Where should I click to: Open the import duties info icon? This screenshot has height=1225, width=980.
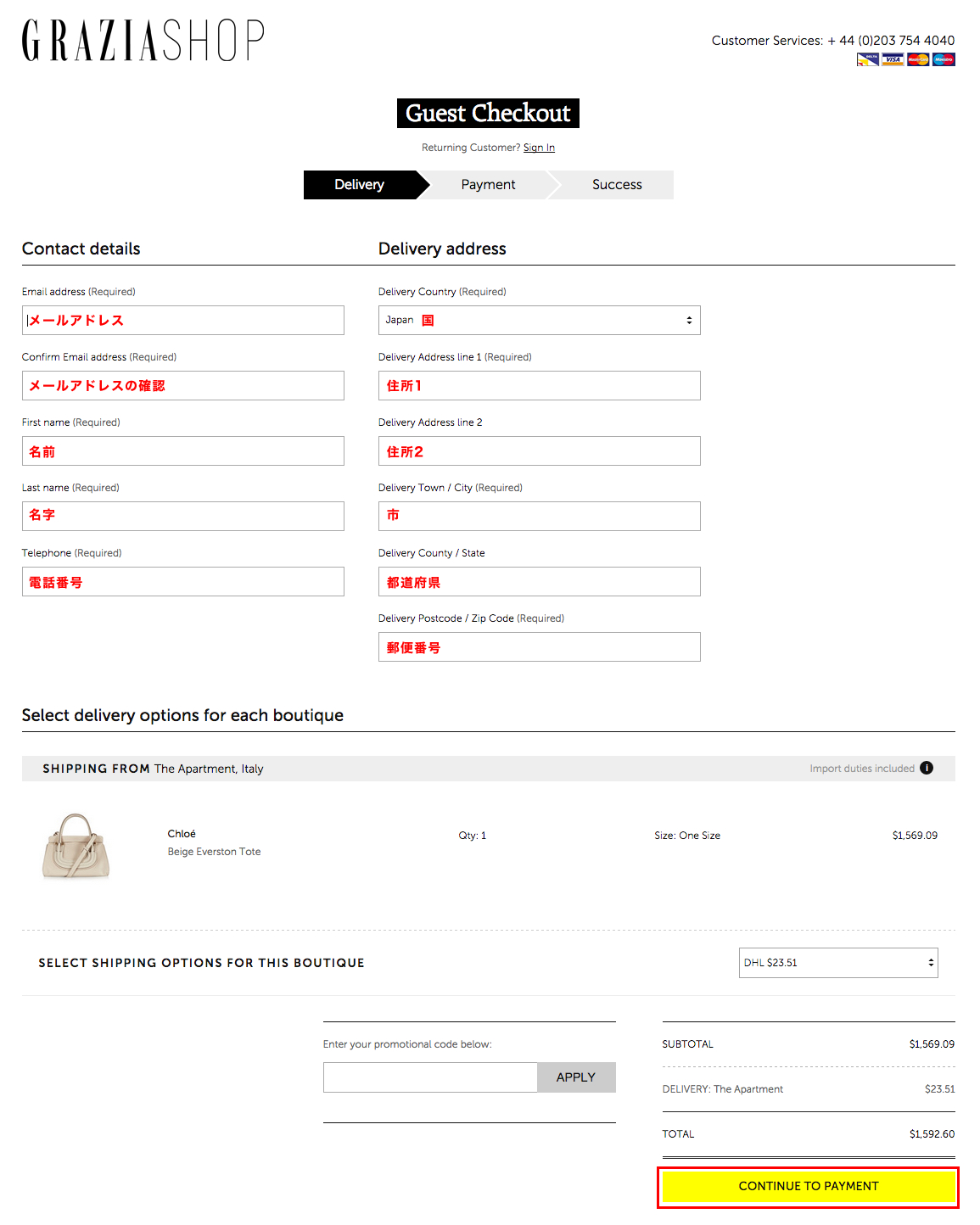click(x=927, y=768)
